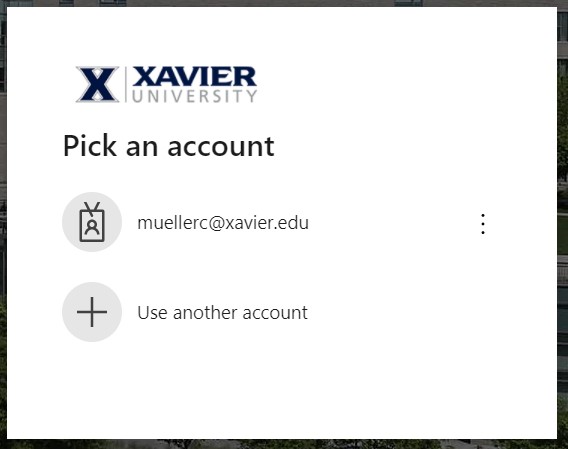Click the ID badge icon beside muellerc@xavier.edu
Viewport: 568px width, 449px height.
92,222
